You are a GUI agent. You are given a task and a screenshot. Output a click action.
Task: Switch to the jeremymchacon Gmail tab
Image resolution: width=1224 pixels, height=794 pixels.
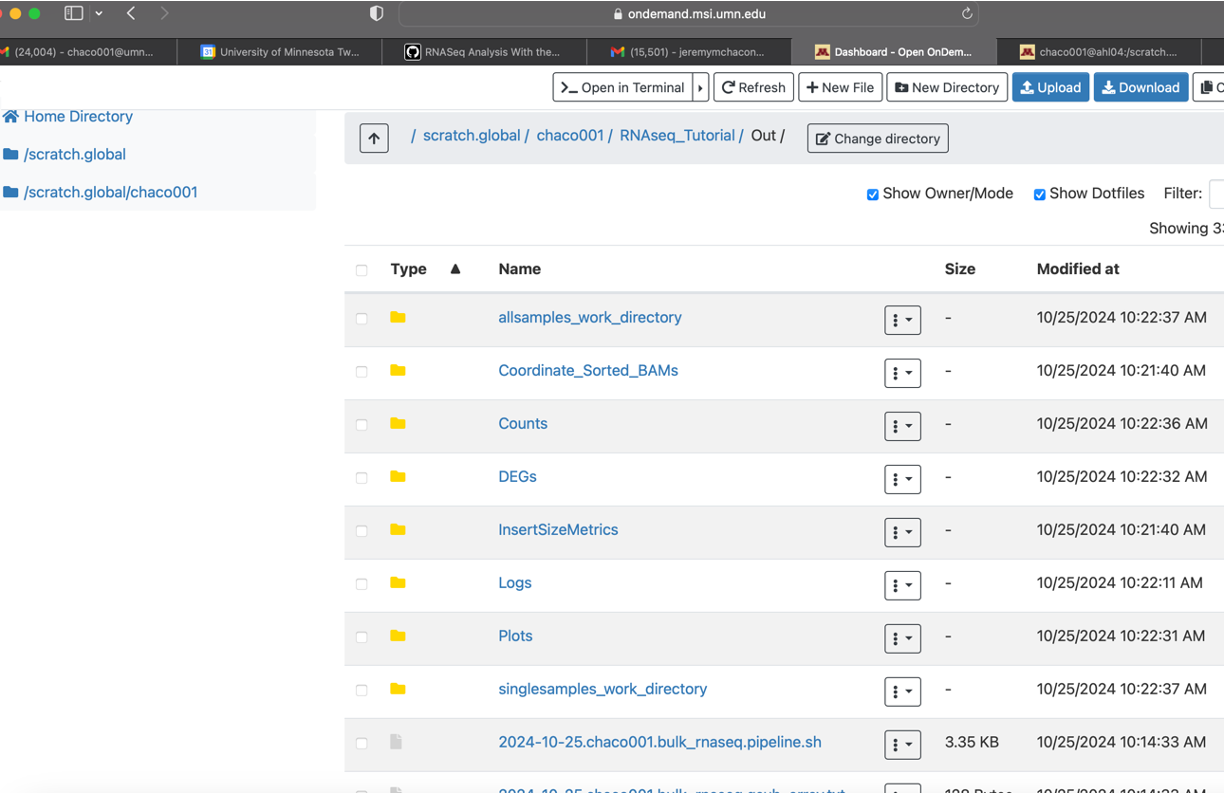(690, 52)
